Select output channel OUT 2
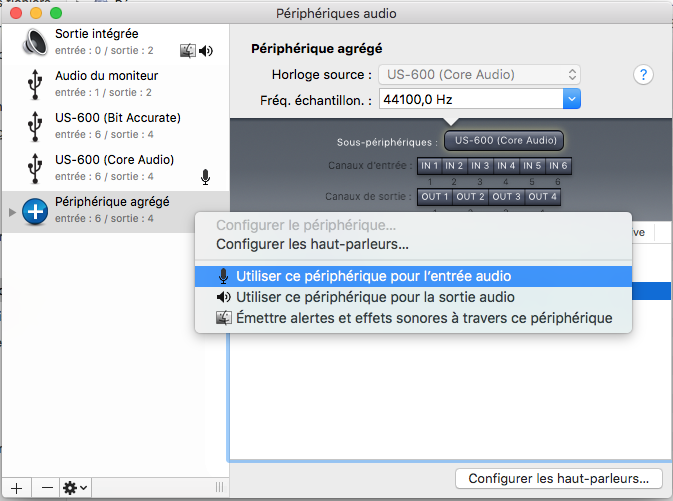 pos(470,197)
